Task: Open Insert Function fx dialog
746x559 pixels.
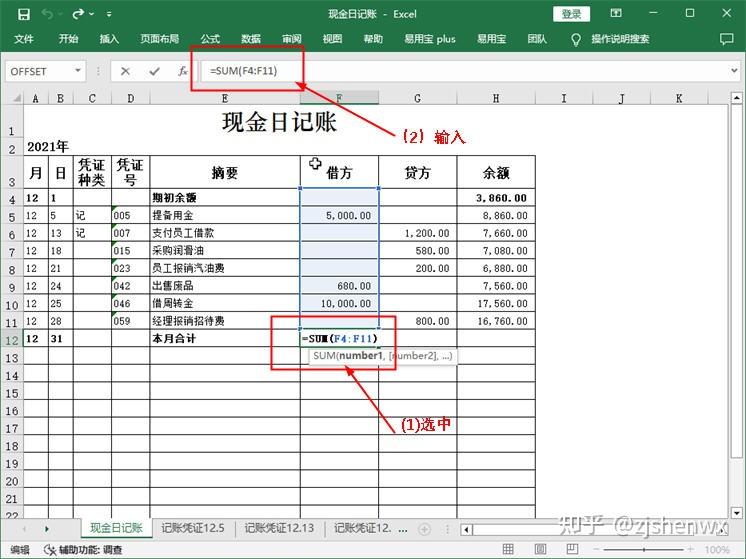Action: [x=182, y=71]
